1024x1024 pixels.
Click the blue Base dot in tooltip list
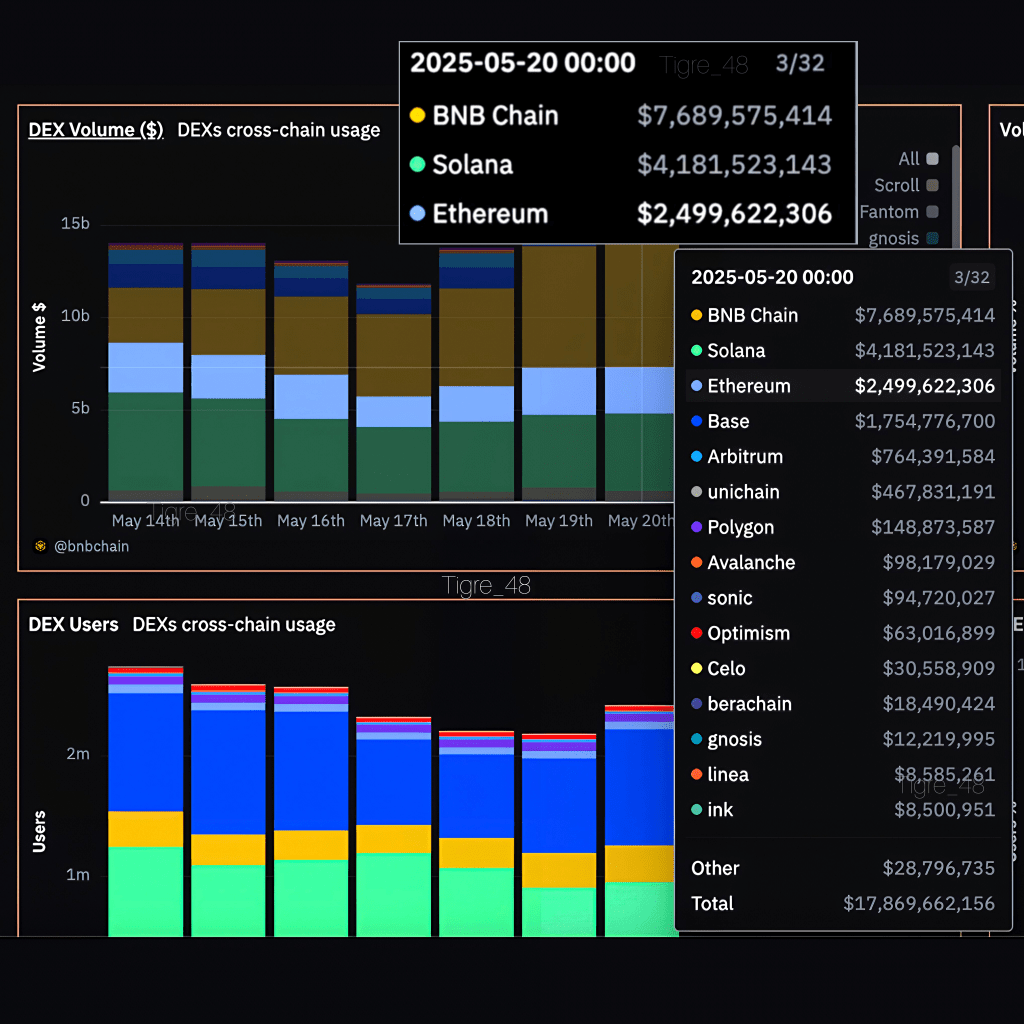696,422
